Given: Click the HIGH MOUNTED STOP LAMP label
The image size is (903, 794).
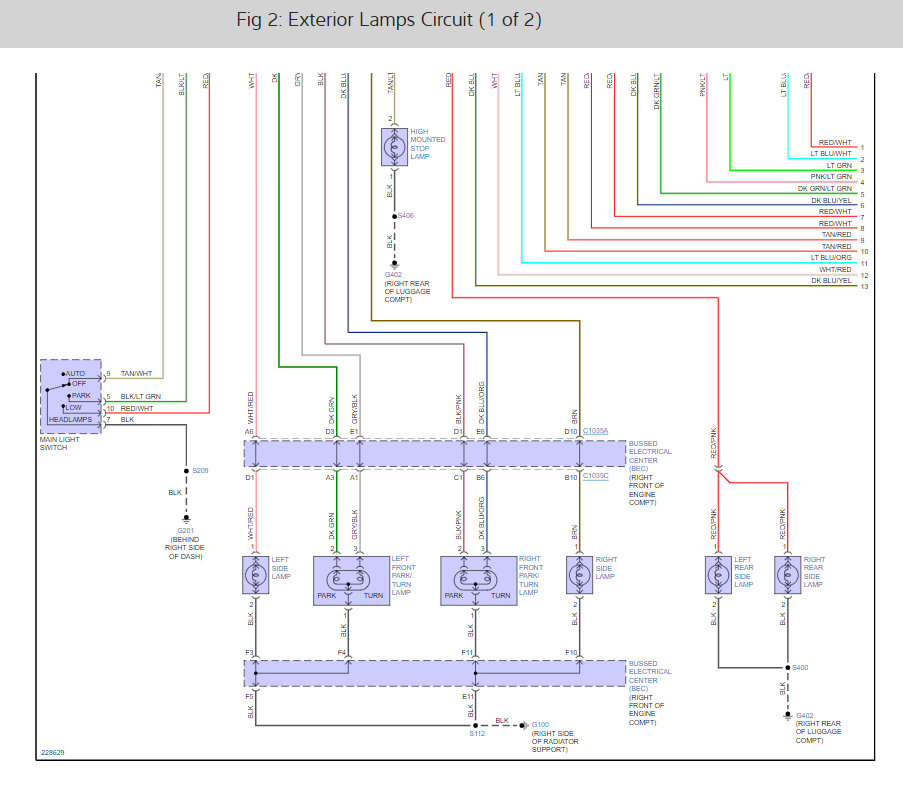Looking at the screenshot, I should [x=427, y=144].
